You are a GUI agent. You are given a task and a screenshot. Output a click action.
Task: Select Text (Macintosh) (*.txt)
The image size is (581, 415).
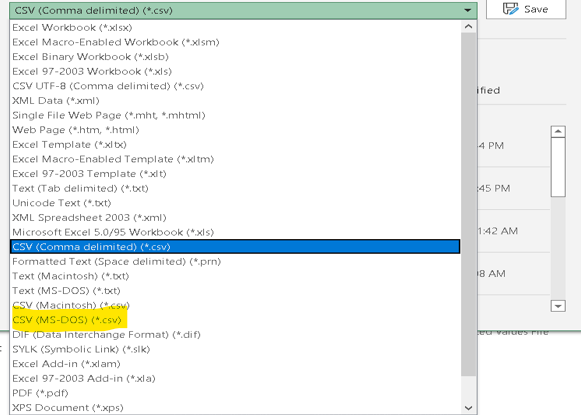click(x=235, y=276)
